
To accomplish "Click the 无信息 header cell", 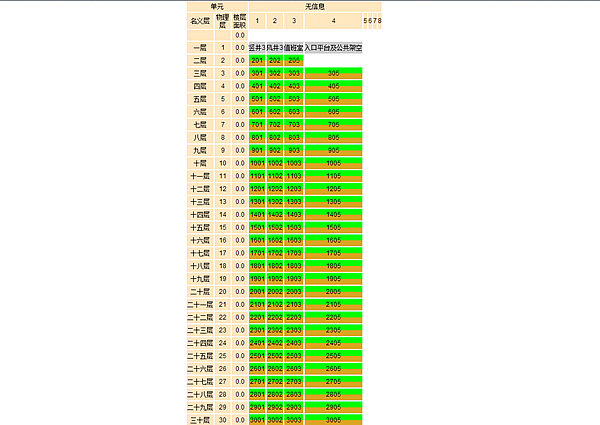I will [x=315, y=7].
